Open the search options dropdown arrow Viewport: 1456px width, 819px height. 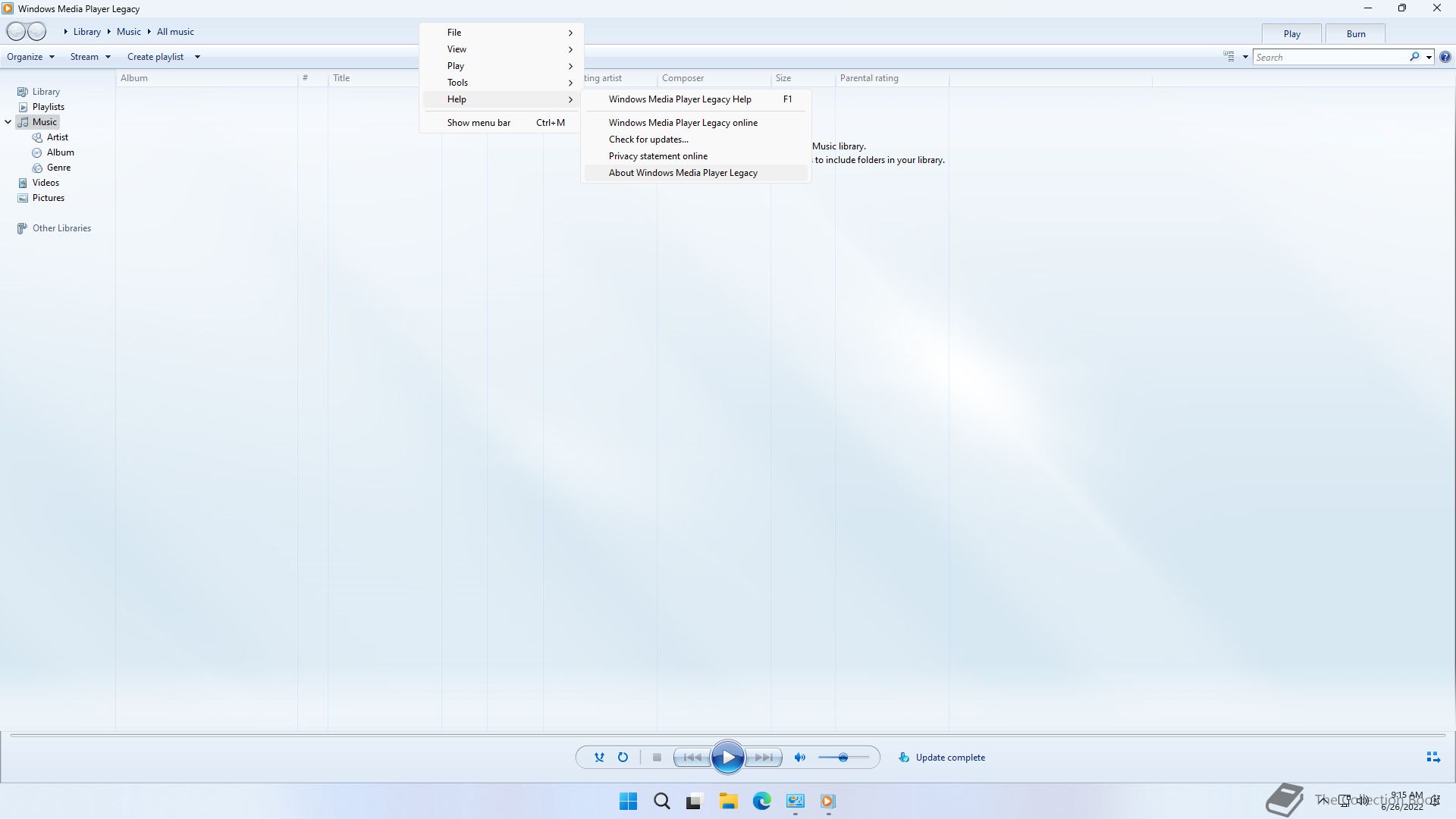point(1429,58)
